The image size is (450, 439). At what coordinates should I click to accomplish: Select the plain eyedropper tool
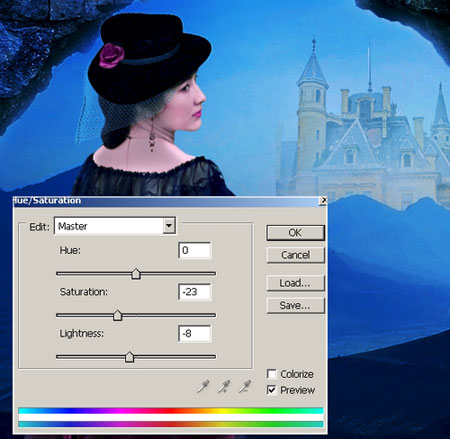point(203,387)
